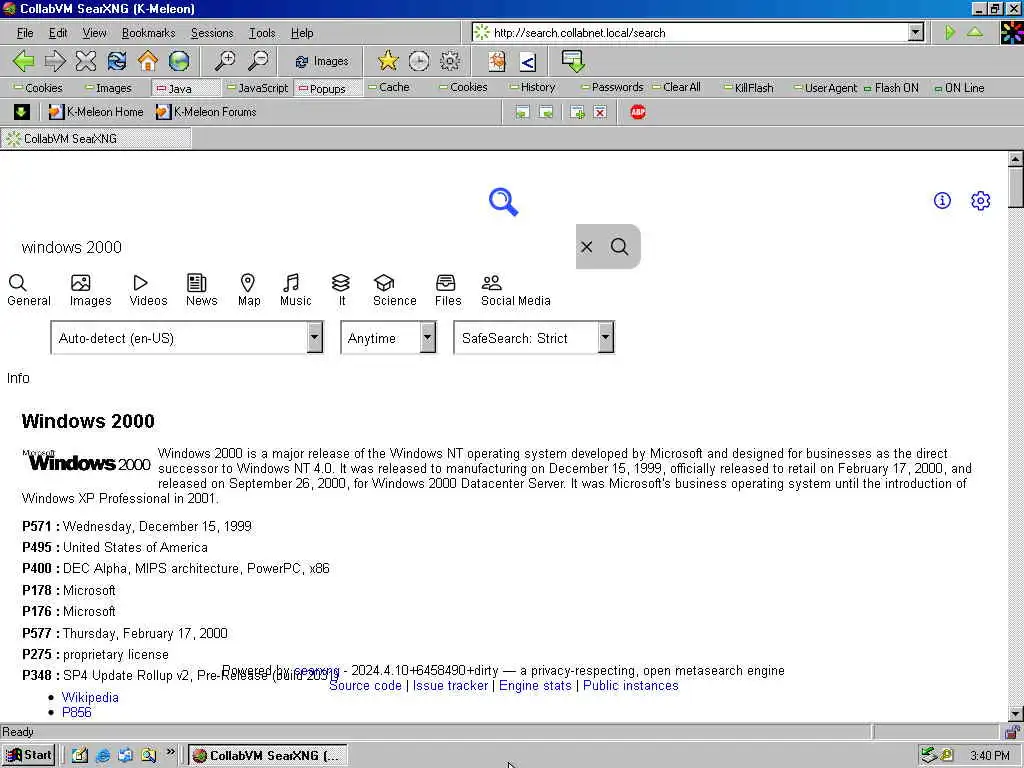Open the Public instances link

(x=630, y=686)
